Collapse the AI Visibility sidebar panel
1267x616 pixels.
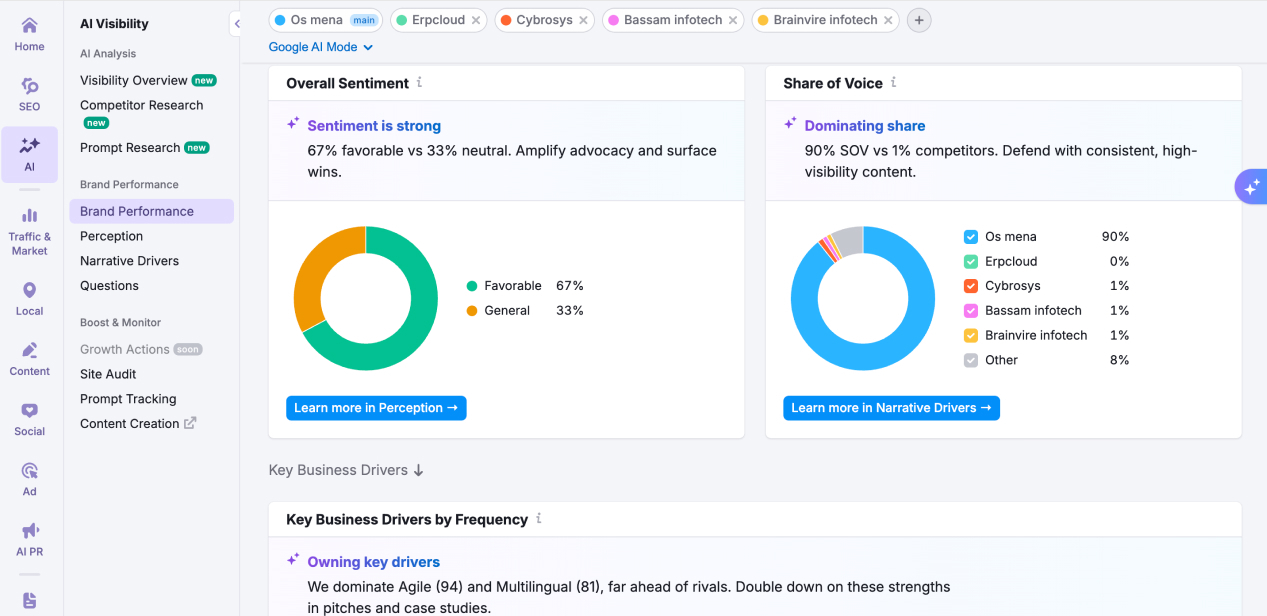coord(236,24)
